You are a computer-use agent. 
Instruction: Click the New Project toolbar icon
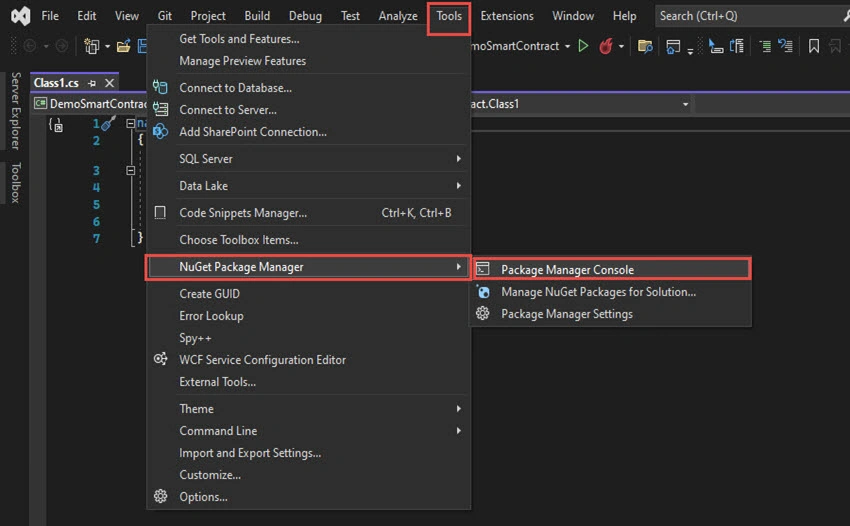pyautogui.click(x=92, y=47)
